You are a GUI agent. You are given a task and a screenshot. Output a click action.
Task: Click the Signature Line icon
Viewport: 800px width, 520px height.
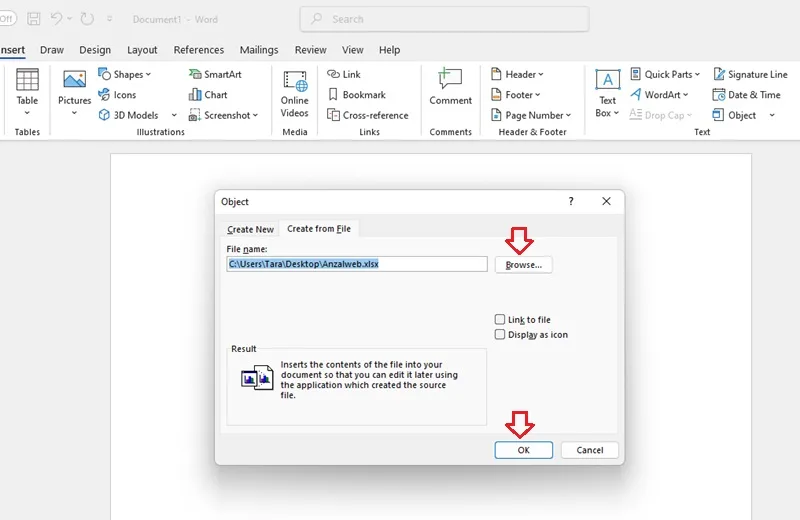click(x=719, y=74)
